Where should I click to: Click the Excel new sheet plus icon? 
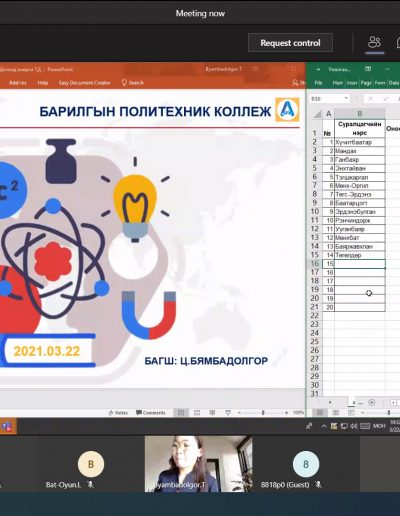(372, 403)
